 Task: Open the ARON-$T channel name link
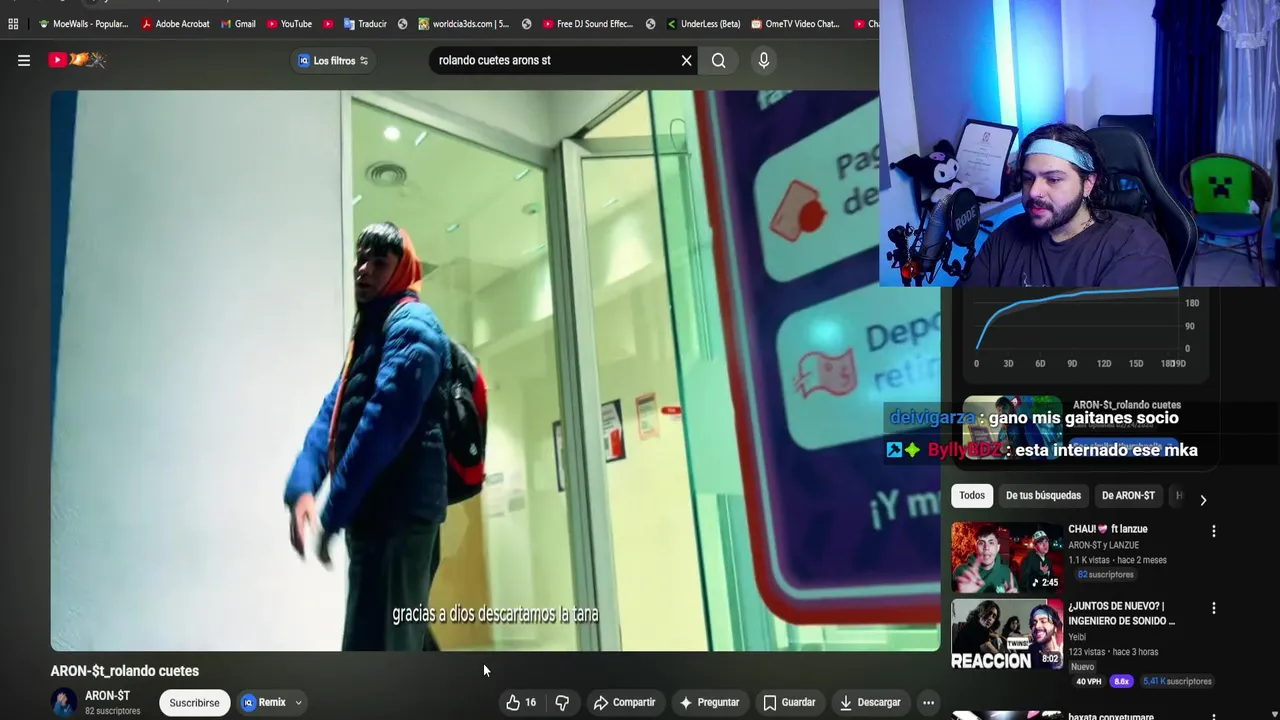107,696
